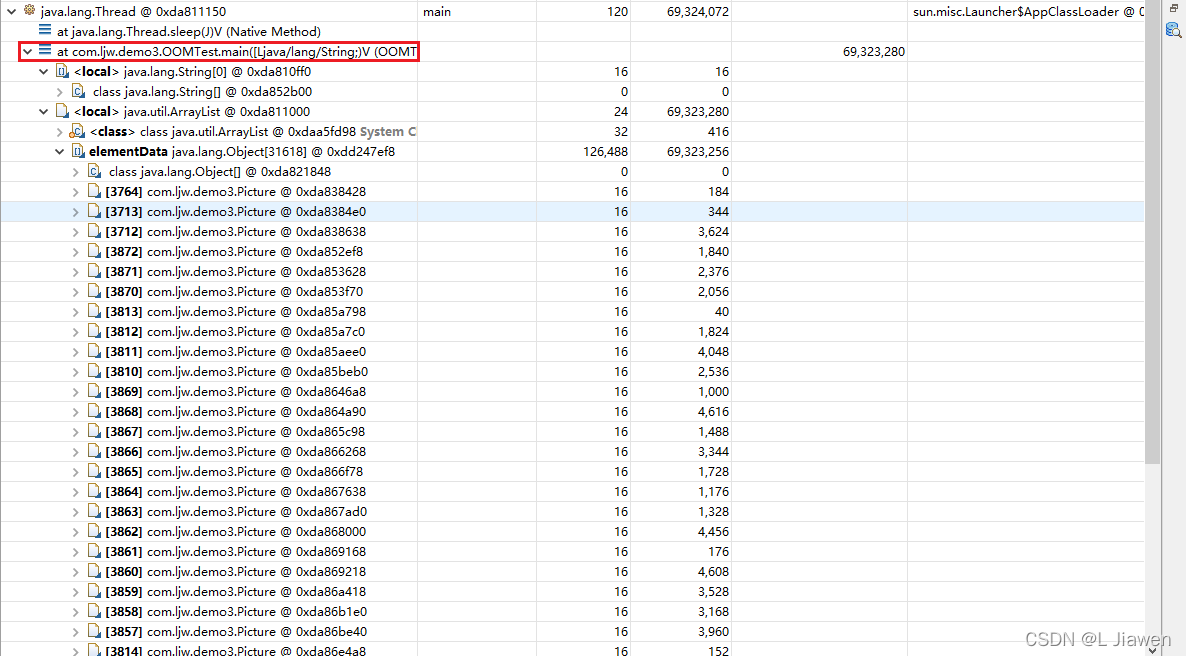1186x656 pixels.
Task: Click object icon of Picture [3812]
Action: pos(94,331)
